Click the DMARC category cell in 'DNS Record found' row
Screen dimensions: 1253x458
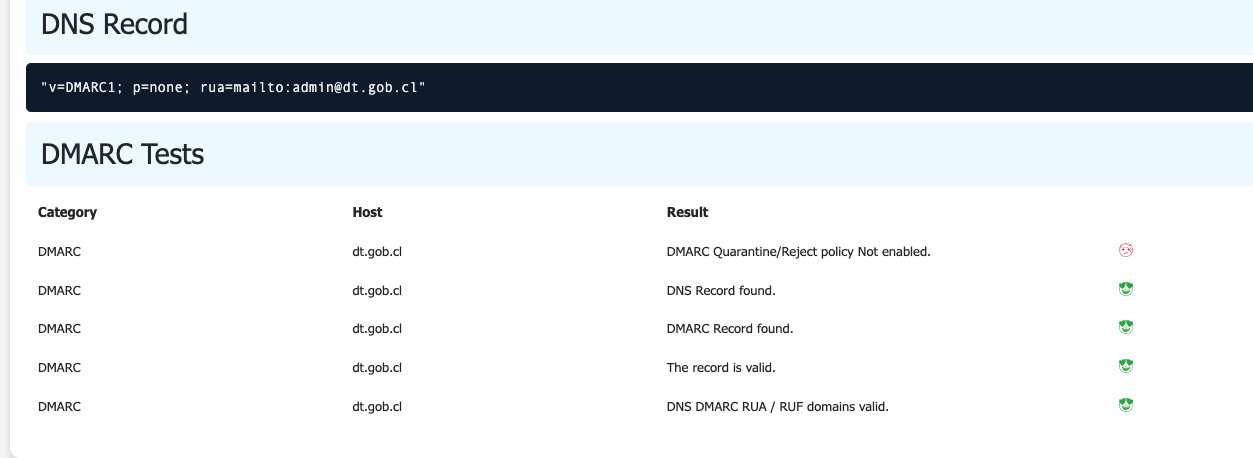tap(59, 290)
